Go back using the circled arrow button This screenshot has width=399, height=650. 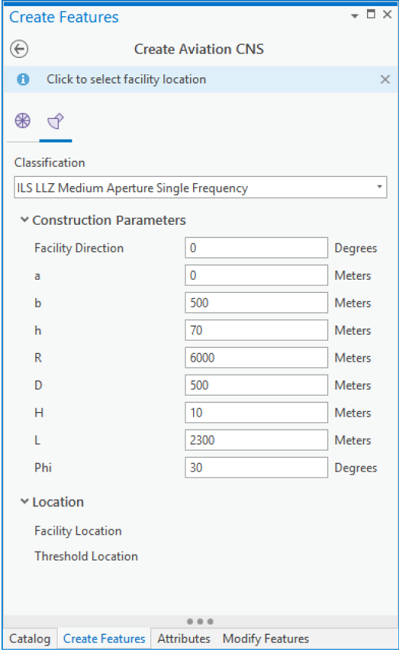click(19, 49)
